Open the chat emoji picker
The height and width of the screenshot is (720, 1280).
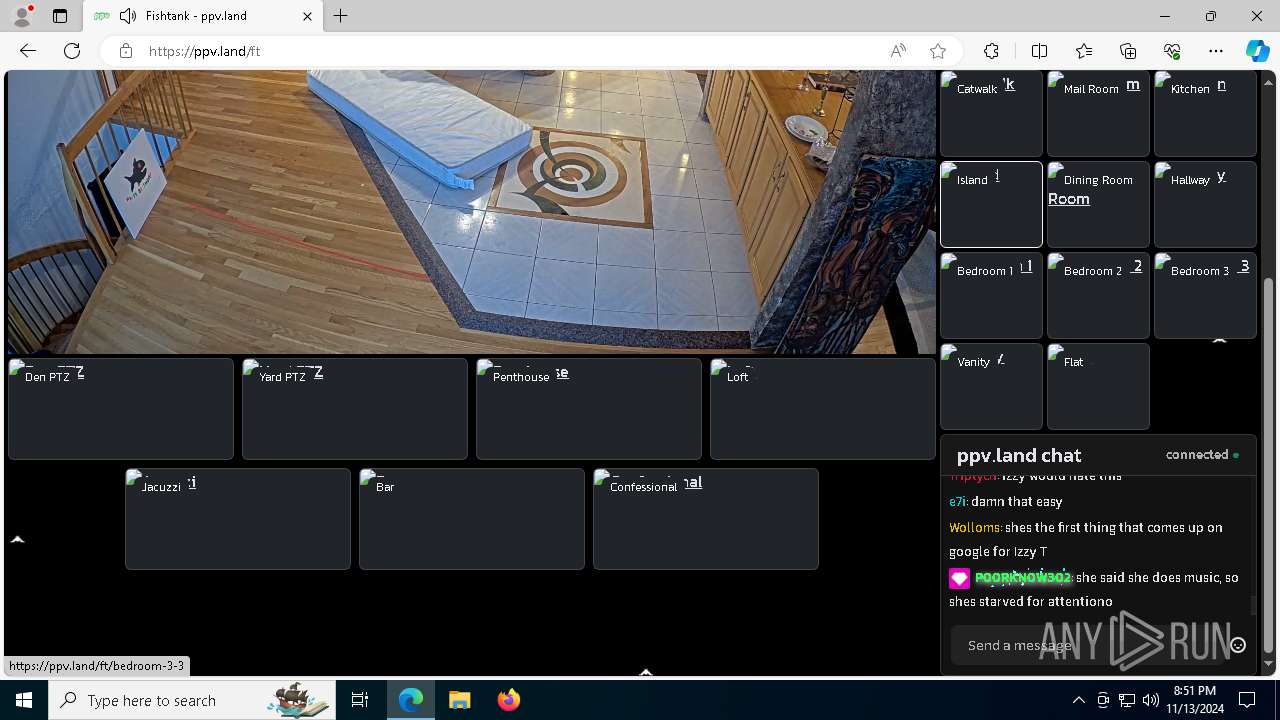(x=1238, y=645)
